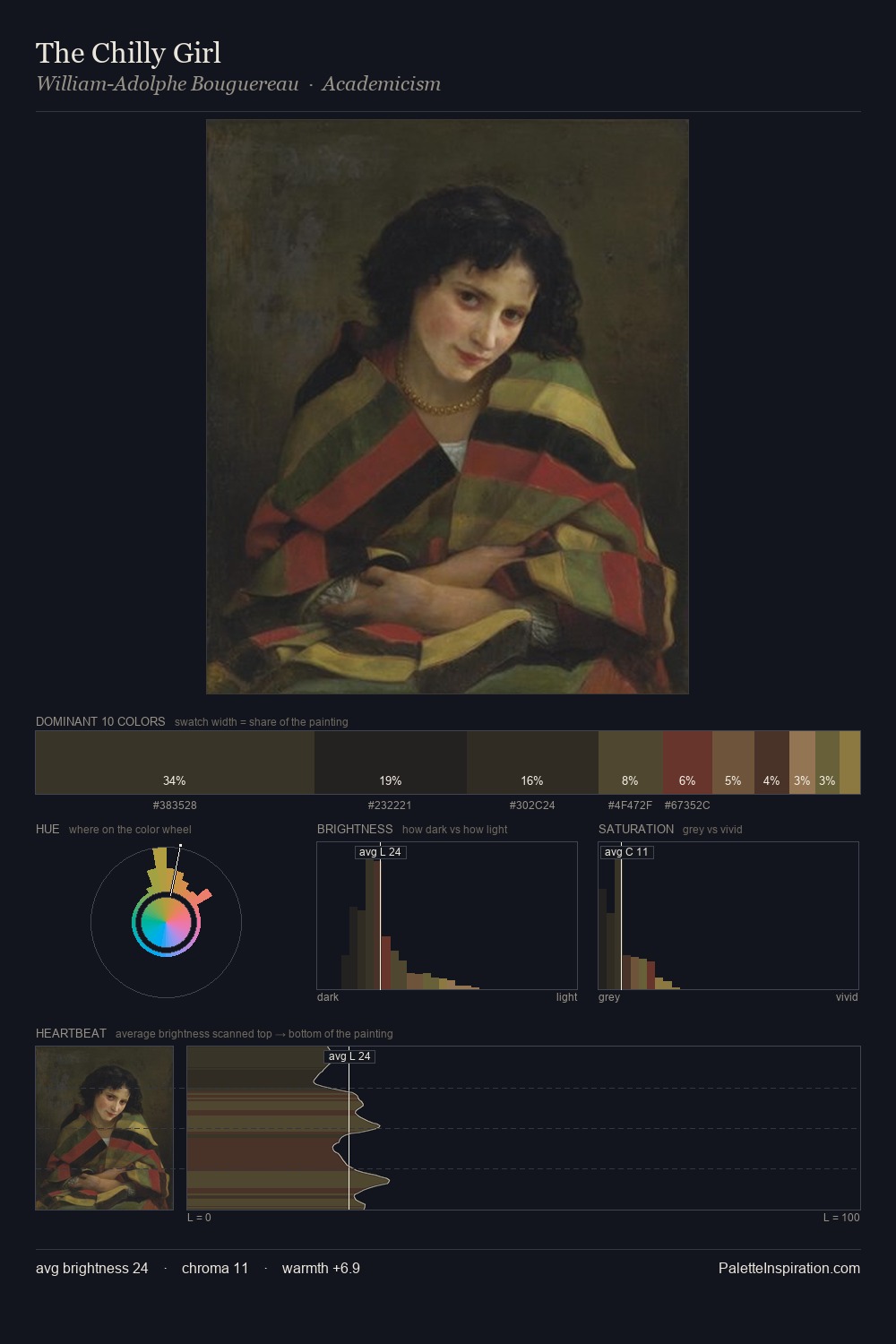Click the chroma 11 footer stat
Image resolution: width=896 pixels, height=1344 pixels.
click(215, 1268)
